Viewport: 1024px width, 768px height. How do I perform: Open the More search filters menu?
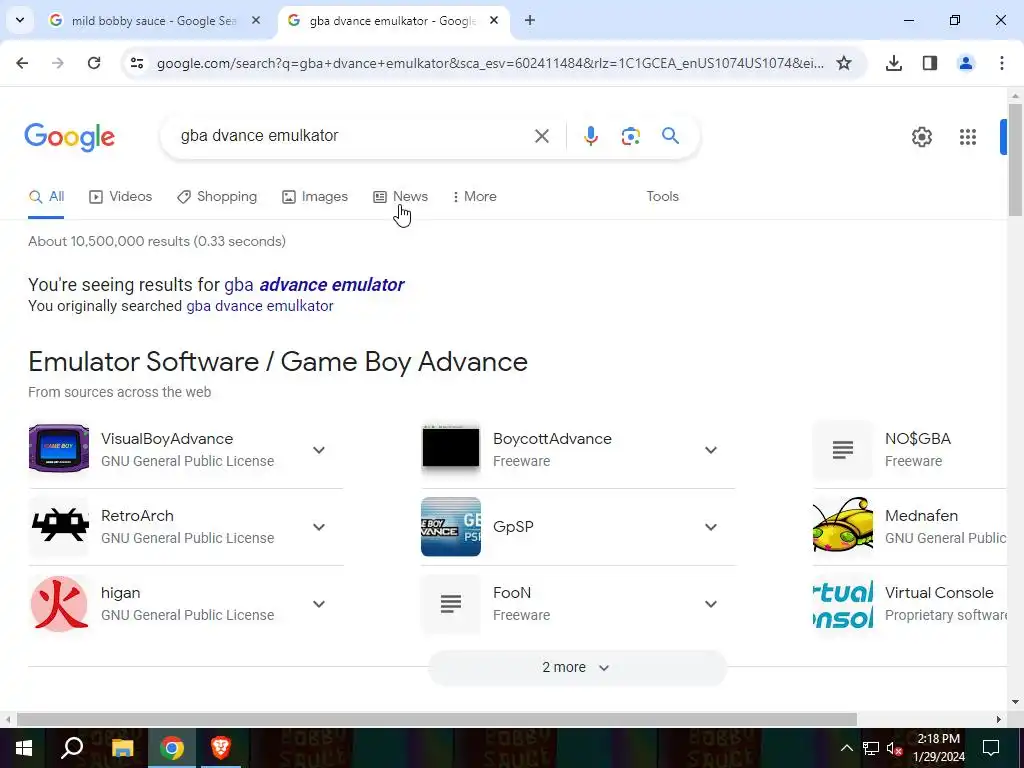tap(474, 197)
